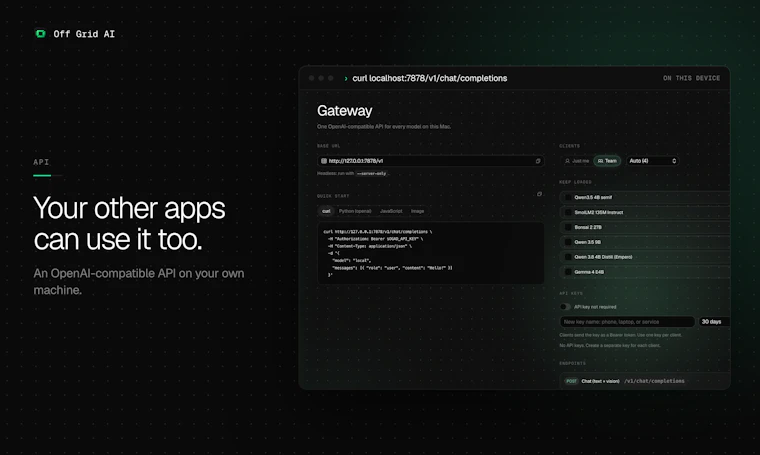
Task: Select the Team clients option
Action: coord(607,161)
